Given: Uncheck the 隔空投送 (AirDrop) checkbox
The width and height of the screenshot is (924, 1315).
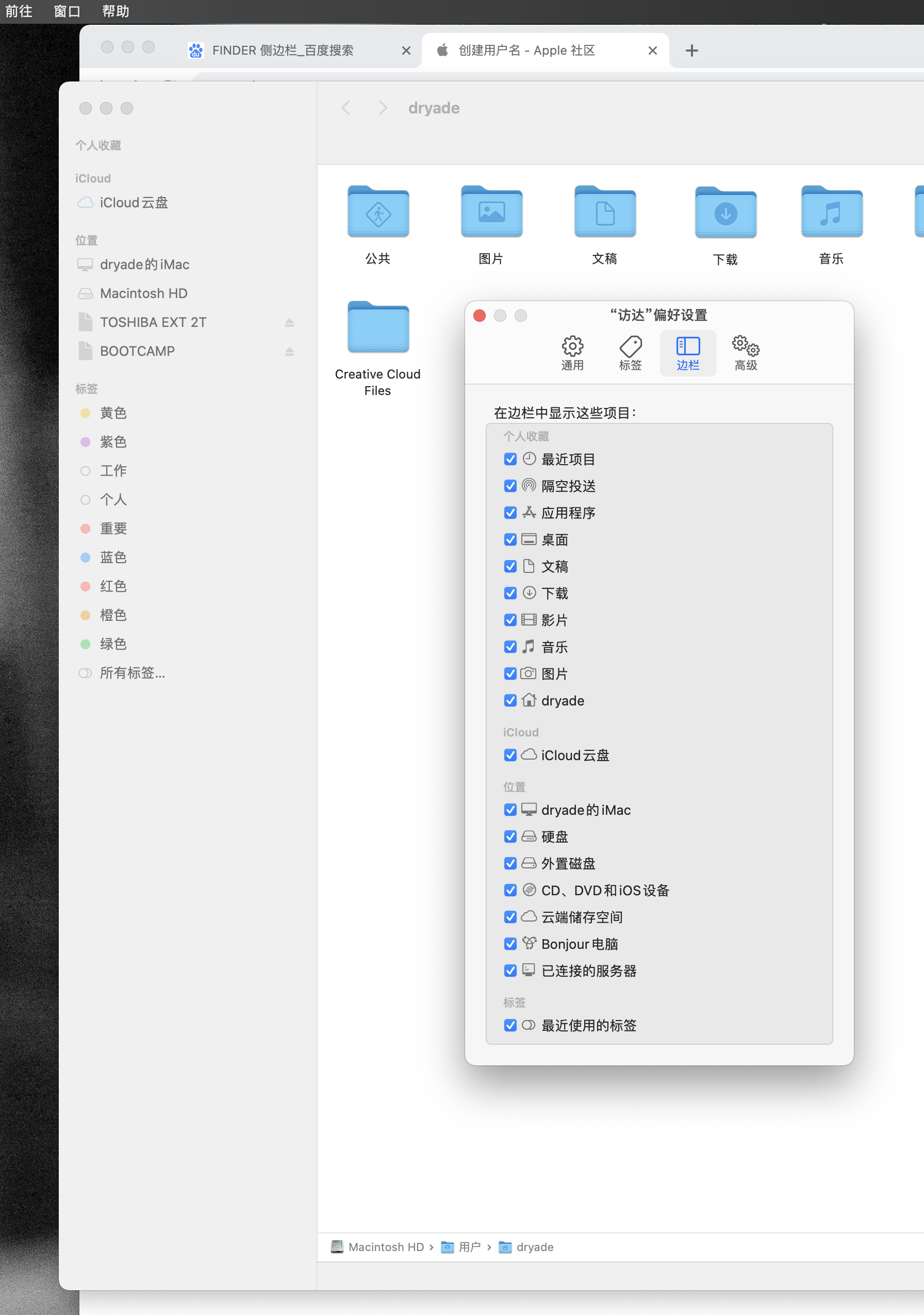Looking at the screenshot, I should [510, 486].
